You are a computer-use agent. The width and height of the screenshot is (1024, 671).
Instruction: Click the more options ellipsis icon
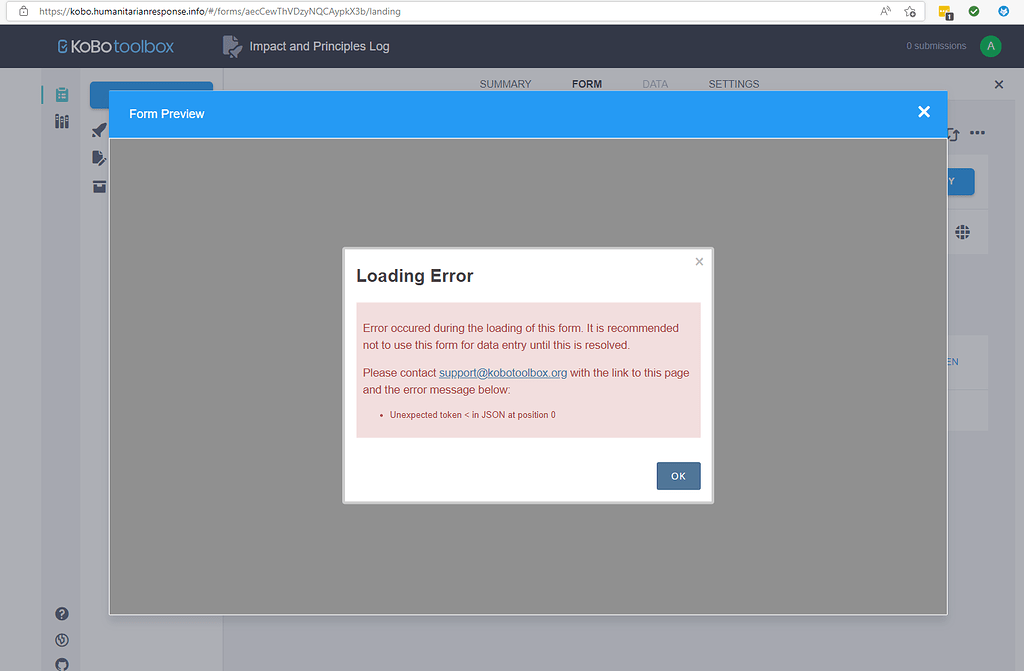coord(978,132)
